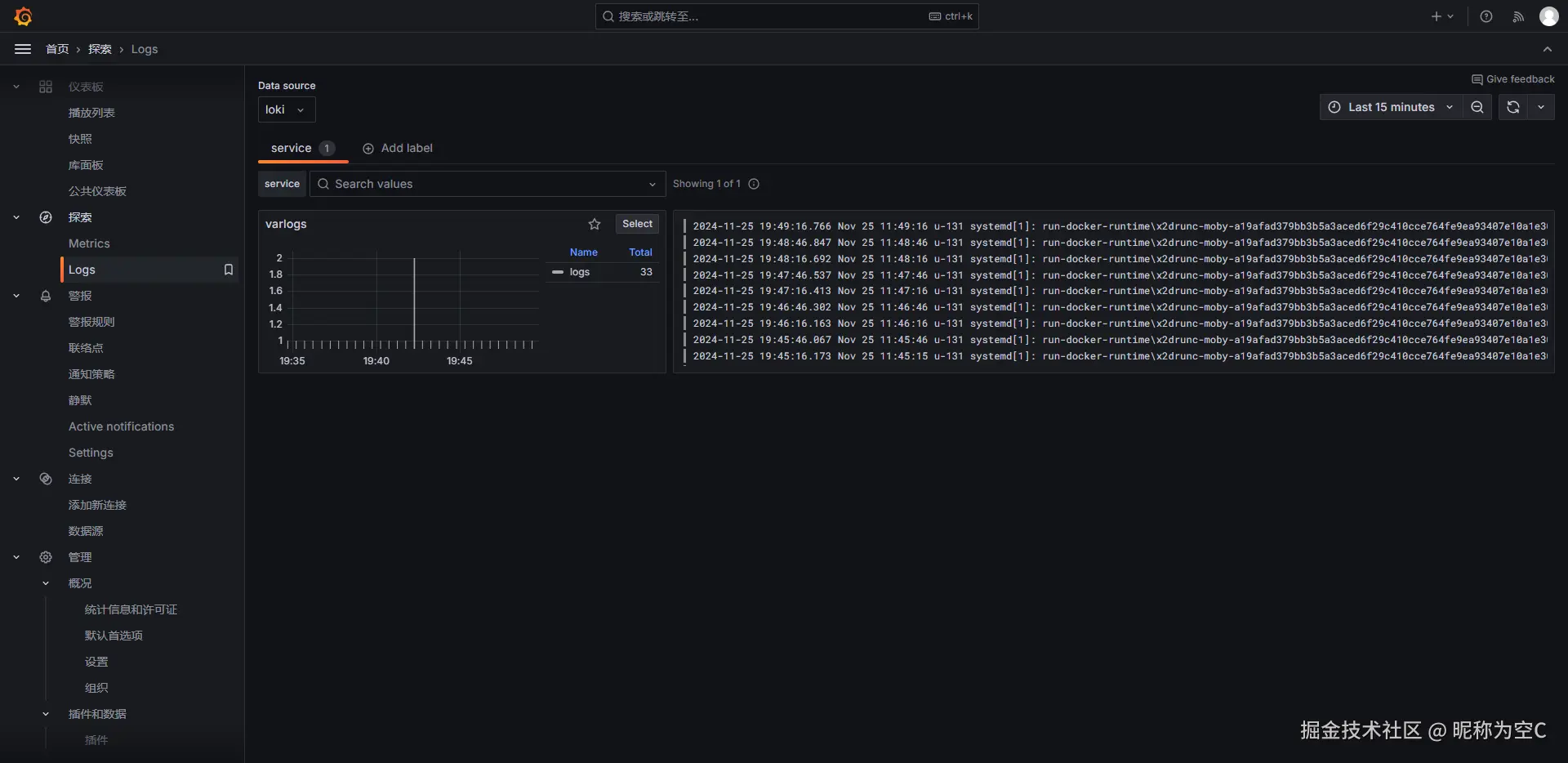Open the help question-mark icon
The width and height of the screenshot is (1568, 763).
coord(1486,16)
